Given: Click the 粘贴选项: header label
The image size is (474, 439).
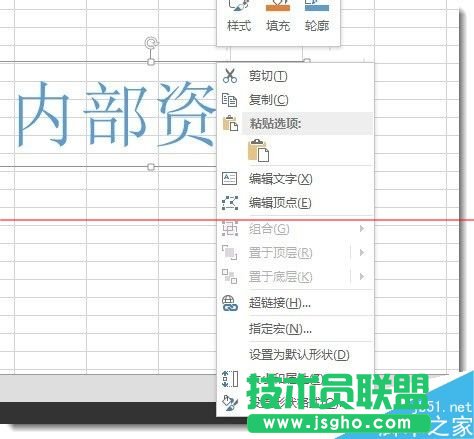Looking at the screenshot, I should click(275, 123).
